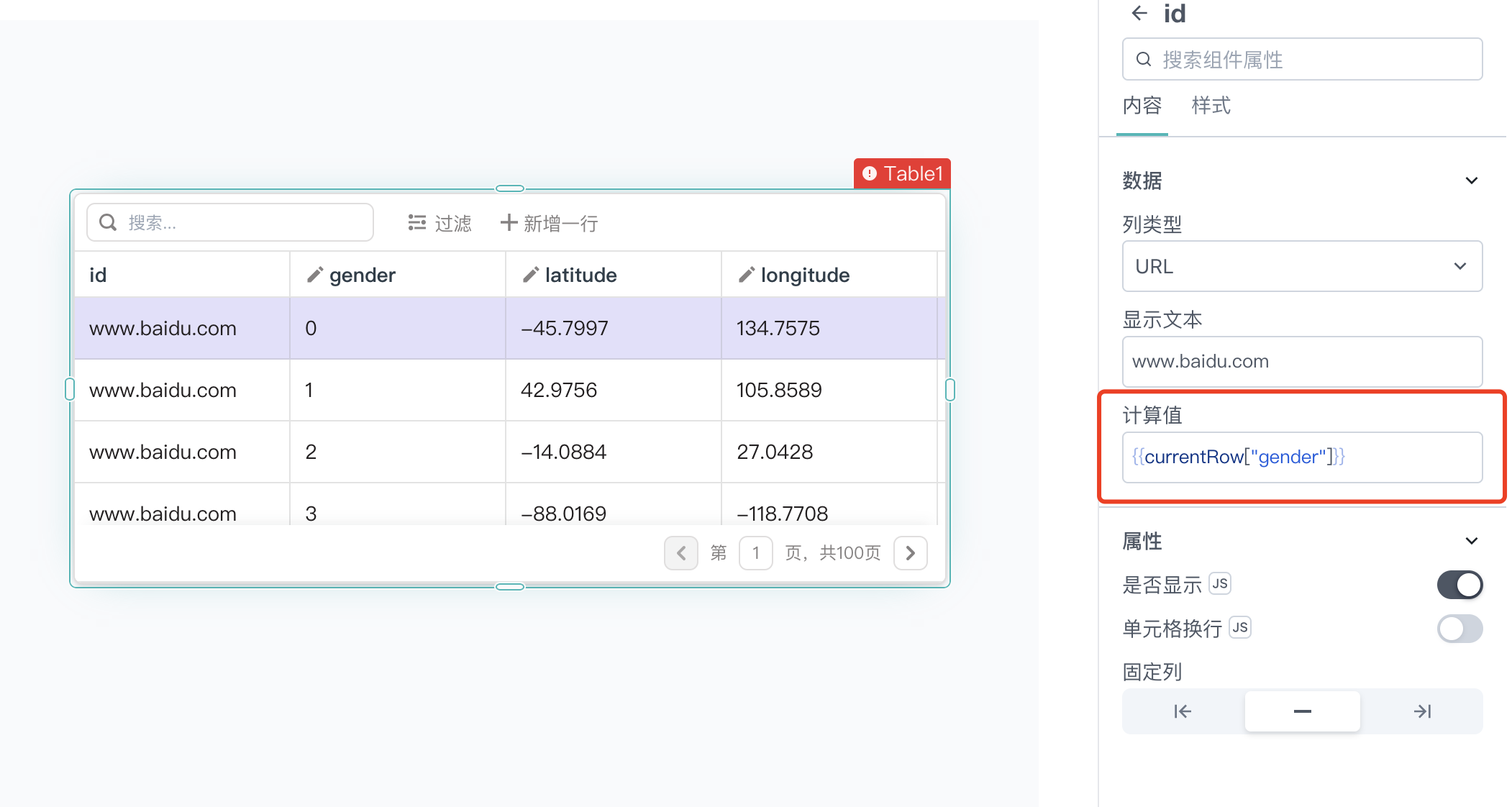This screenshot has width=1512, height=807.
Task: Click the pencil icon on gender column
Action: pyautogui.click(x=314, y=275)
